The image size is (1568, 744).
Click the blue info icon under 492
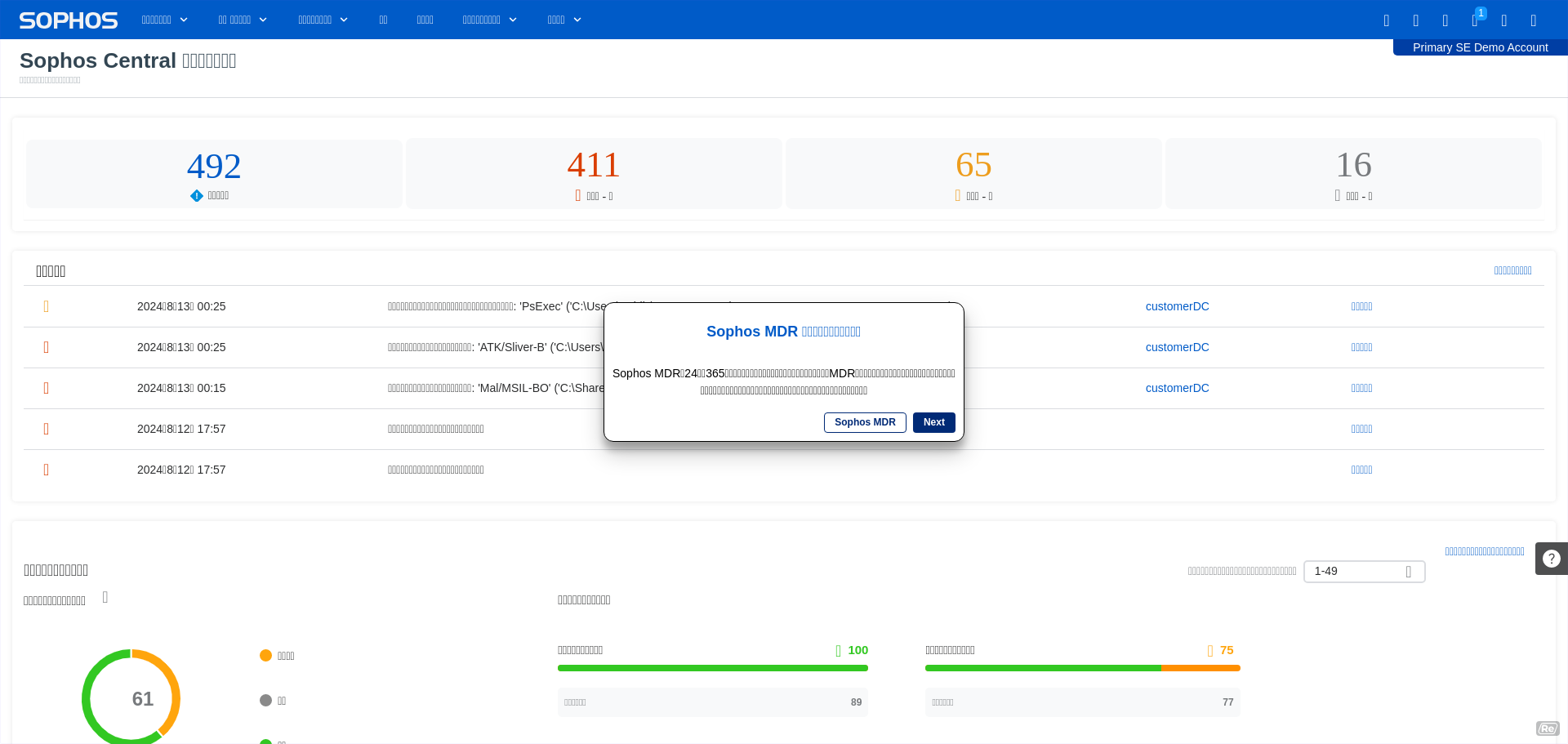click(197, 196)
